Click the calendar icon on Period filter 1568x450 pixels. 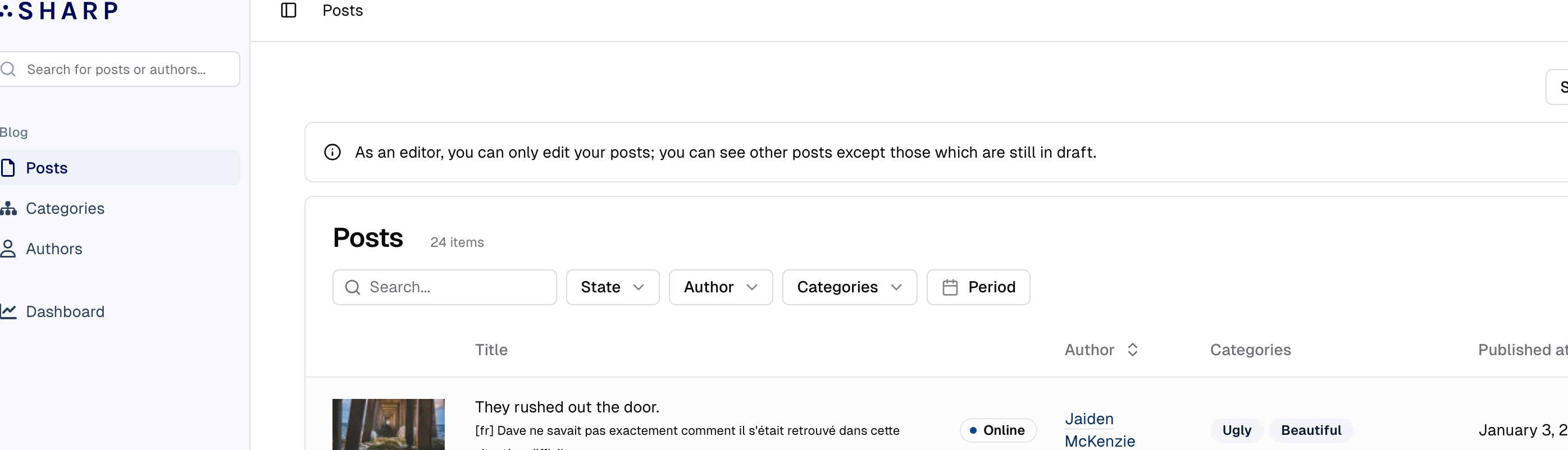click(950, 287)
